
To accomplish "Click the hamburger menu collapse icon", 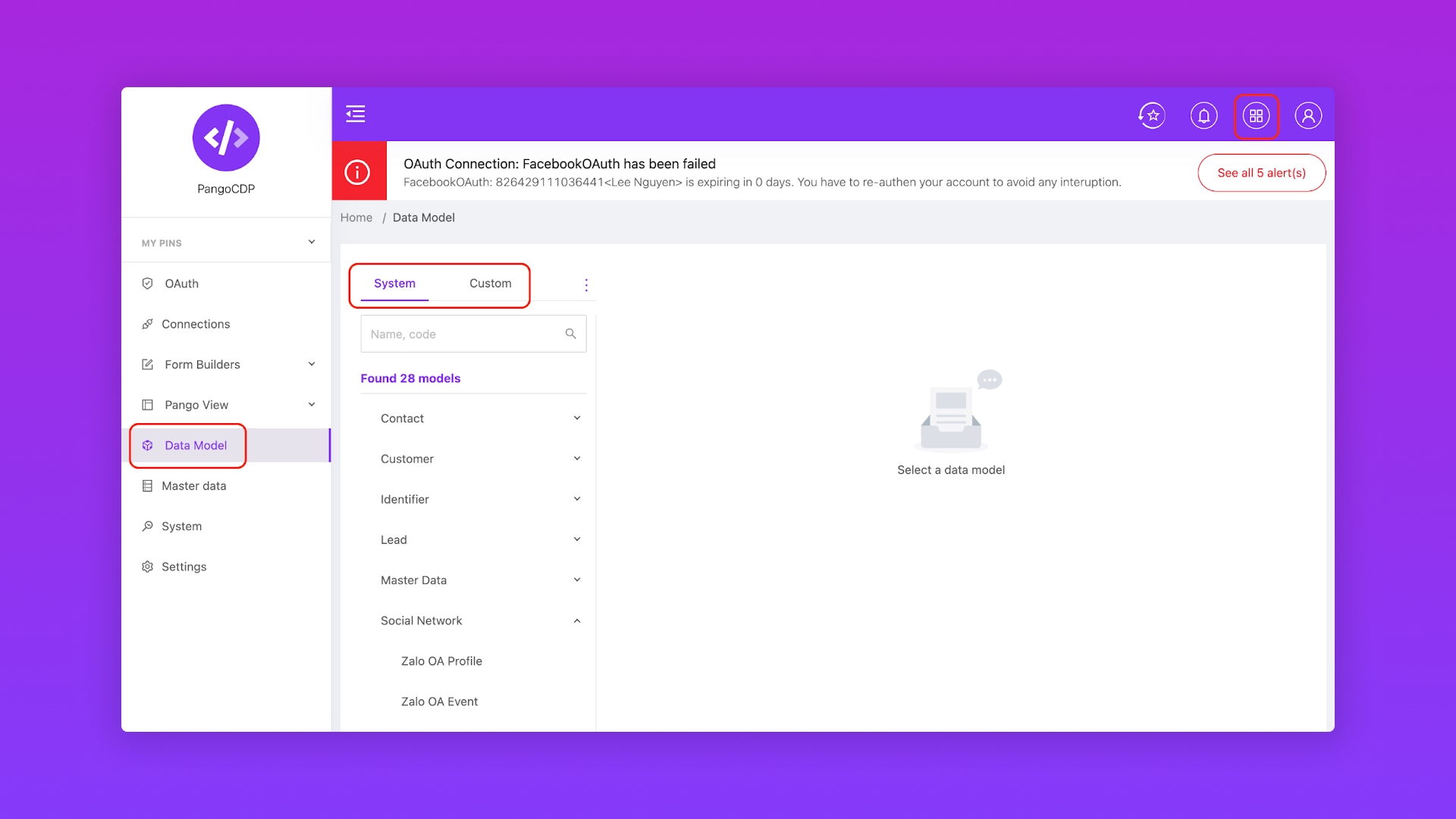I will 356,115.
